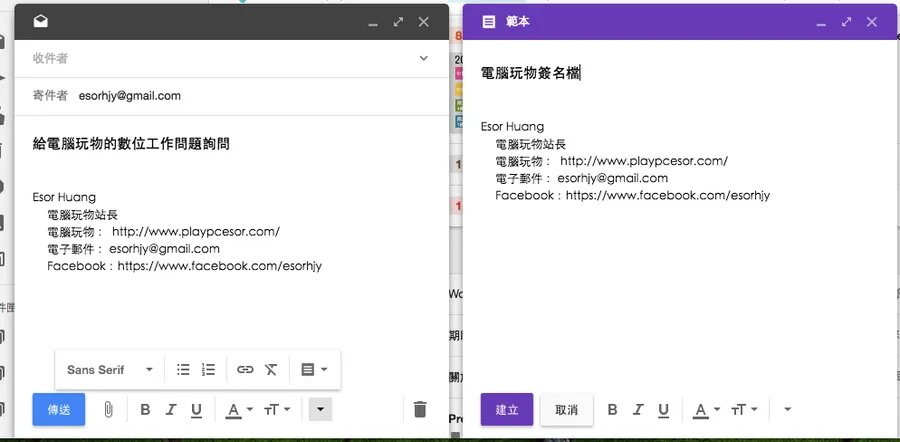Expand email compose window to fullscreen
The height and width of the screenshot is (442, 900).
(398, 22)
